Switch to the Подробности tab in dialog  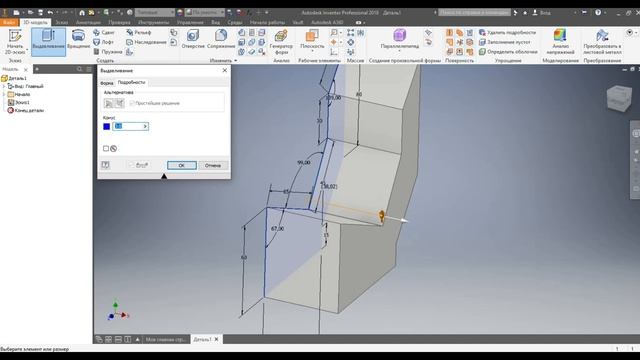click(131, 82)
